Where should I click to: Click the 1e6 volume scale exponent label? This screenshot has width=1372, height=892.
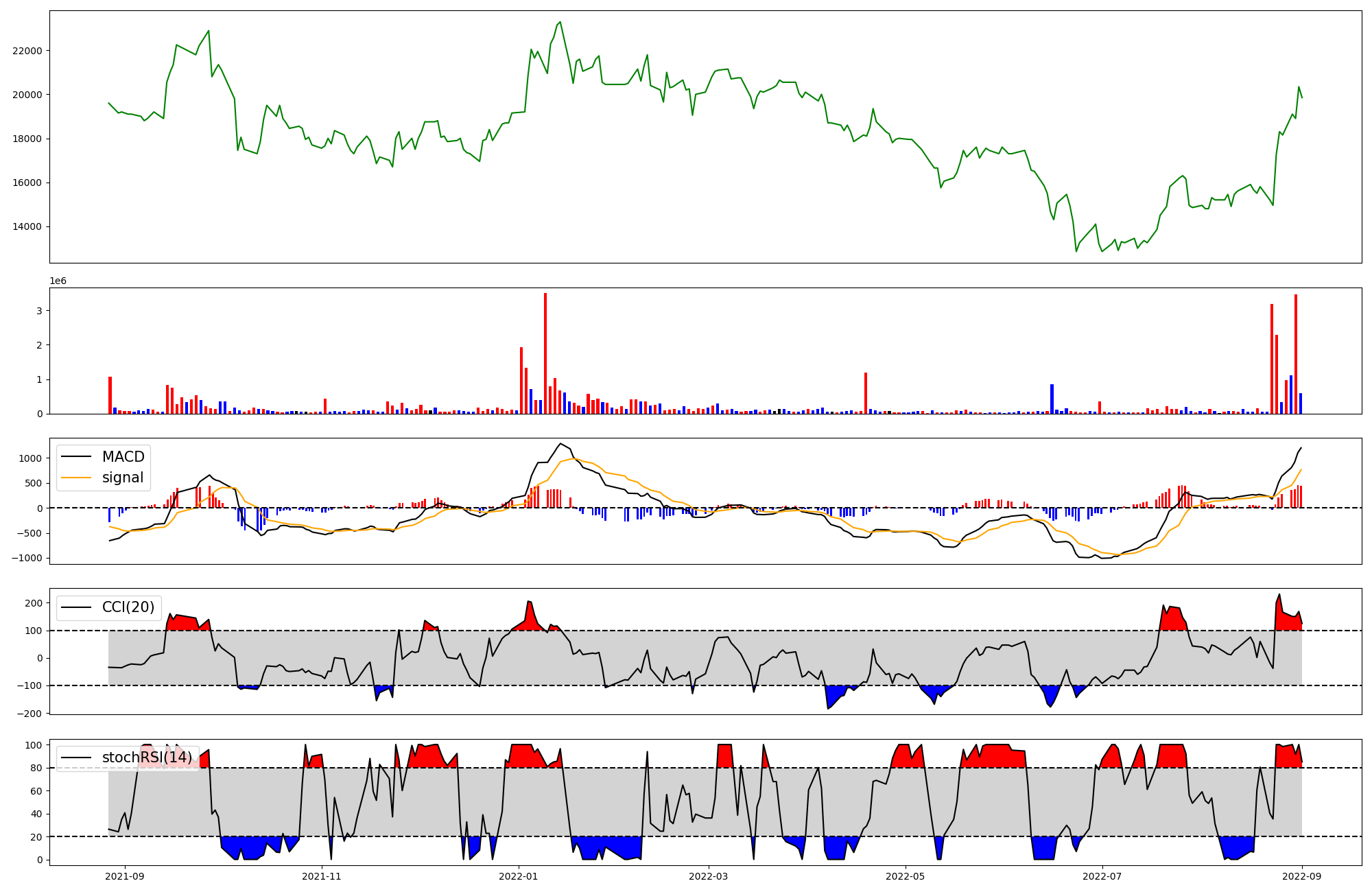[x=58, y=281]
